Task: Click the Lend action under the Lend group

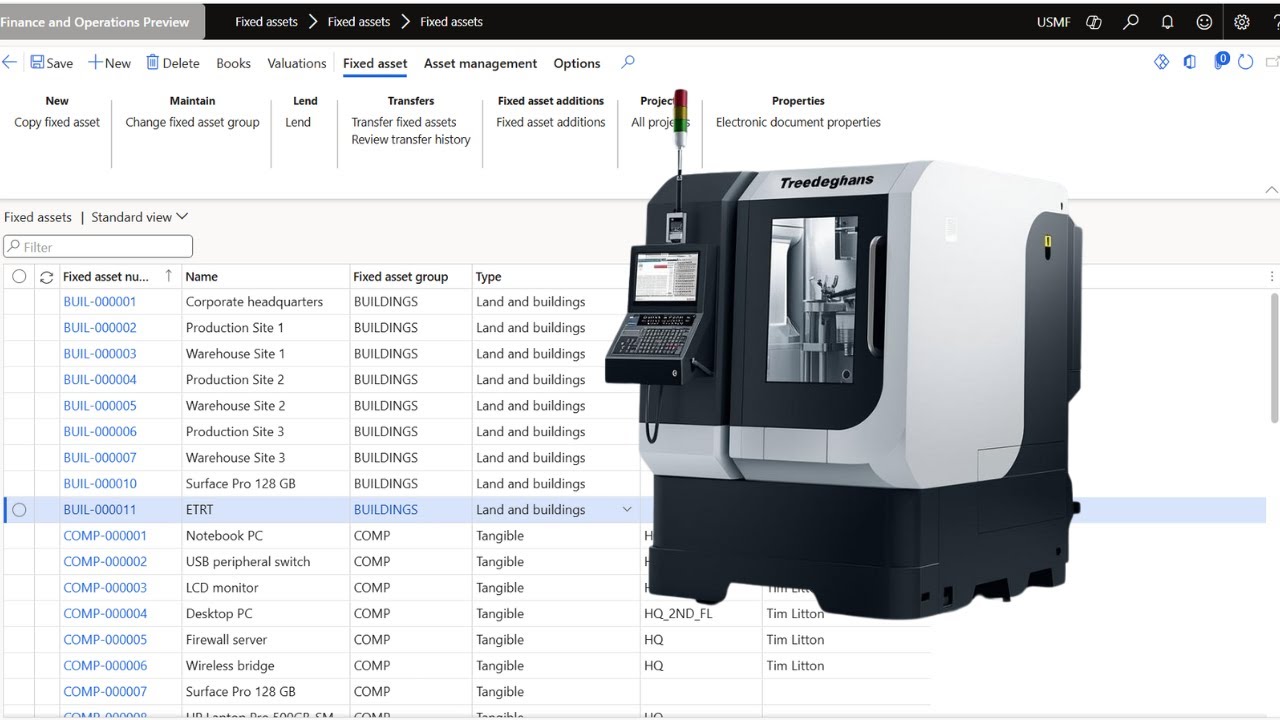Action: coord(298,122)
